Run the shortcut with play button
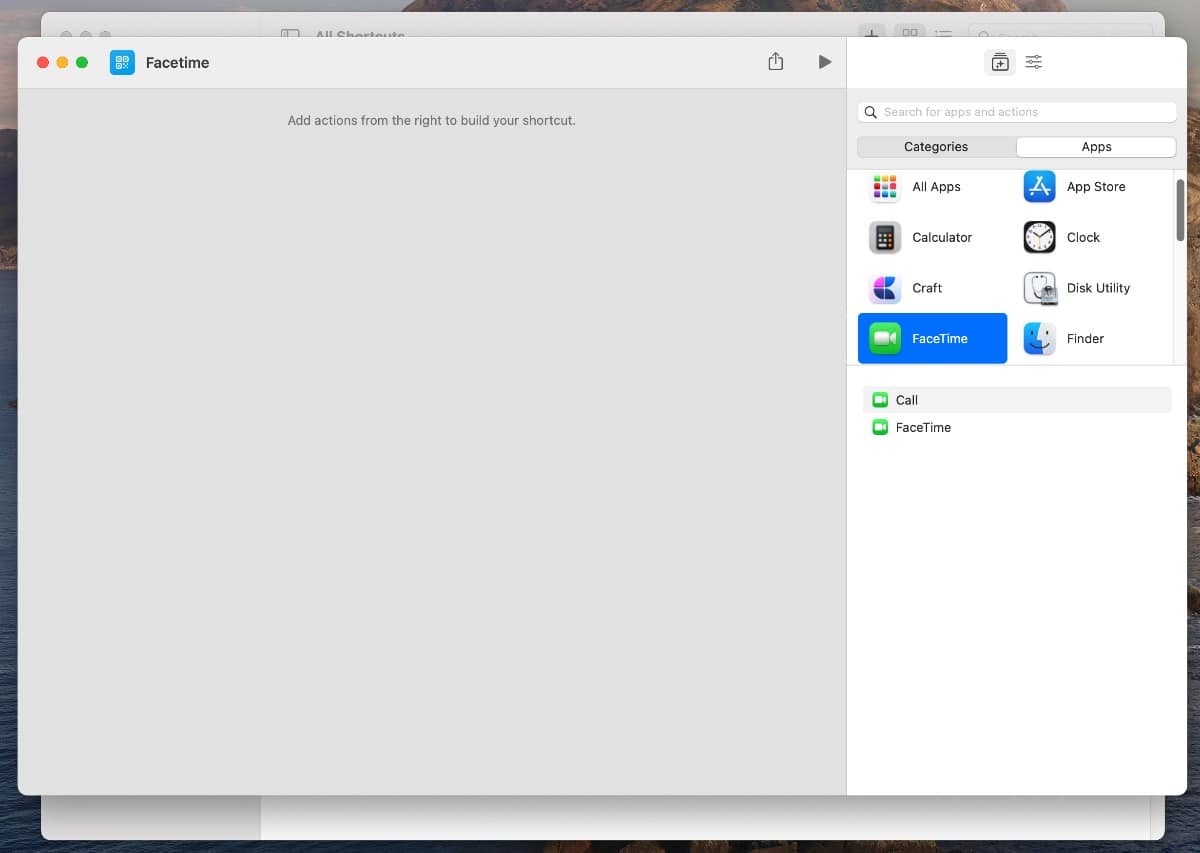 (x=824, y=62)
